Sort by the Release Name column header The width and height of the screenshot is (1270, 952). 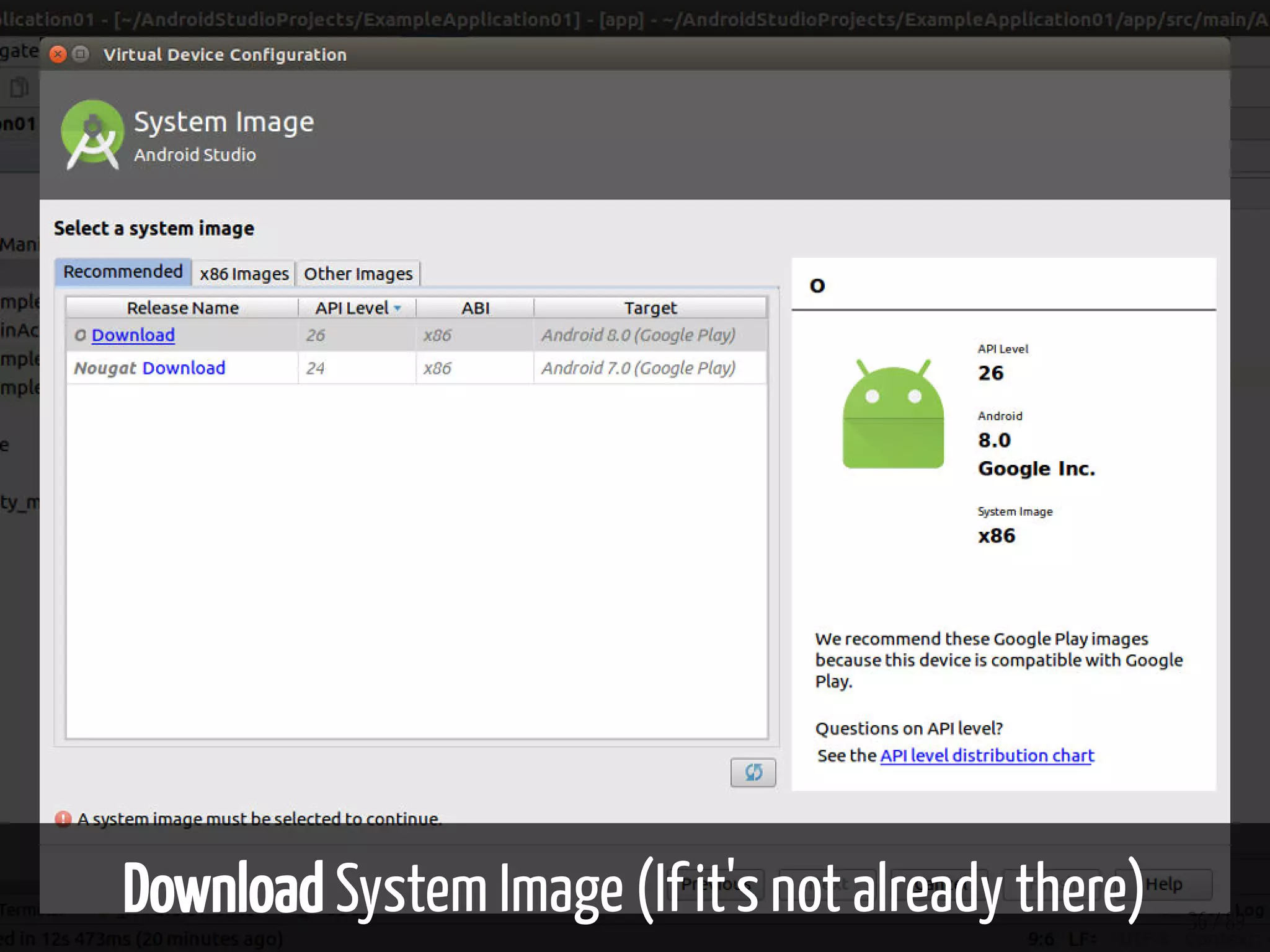[x=182, y=308]
